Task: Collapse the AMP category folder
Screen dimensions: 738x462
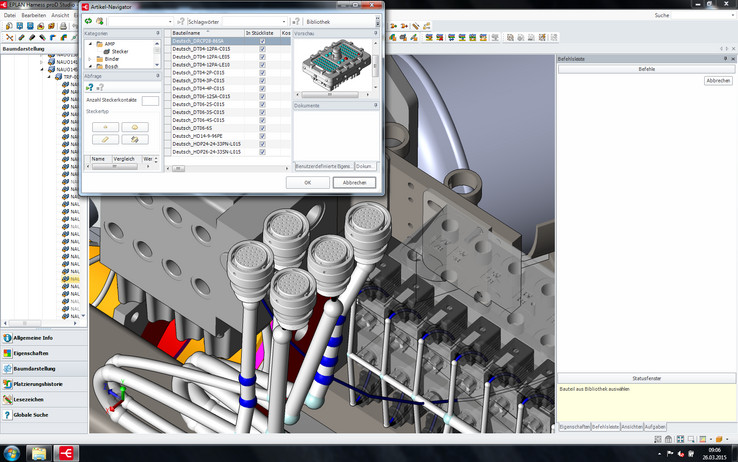Action: click(x=90, y=44)
